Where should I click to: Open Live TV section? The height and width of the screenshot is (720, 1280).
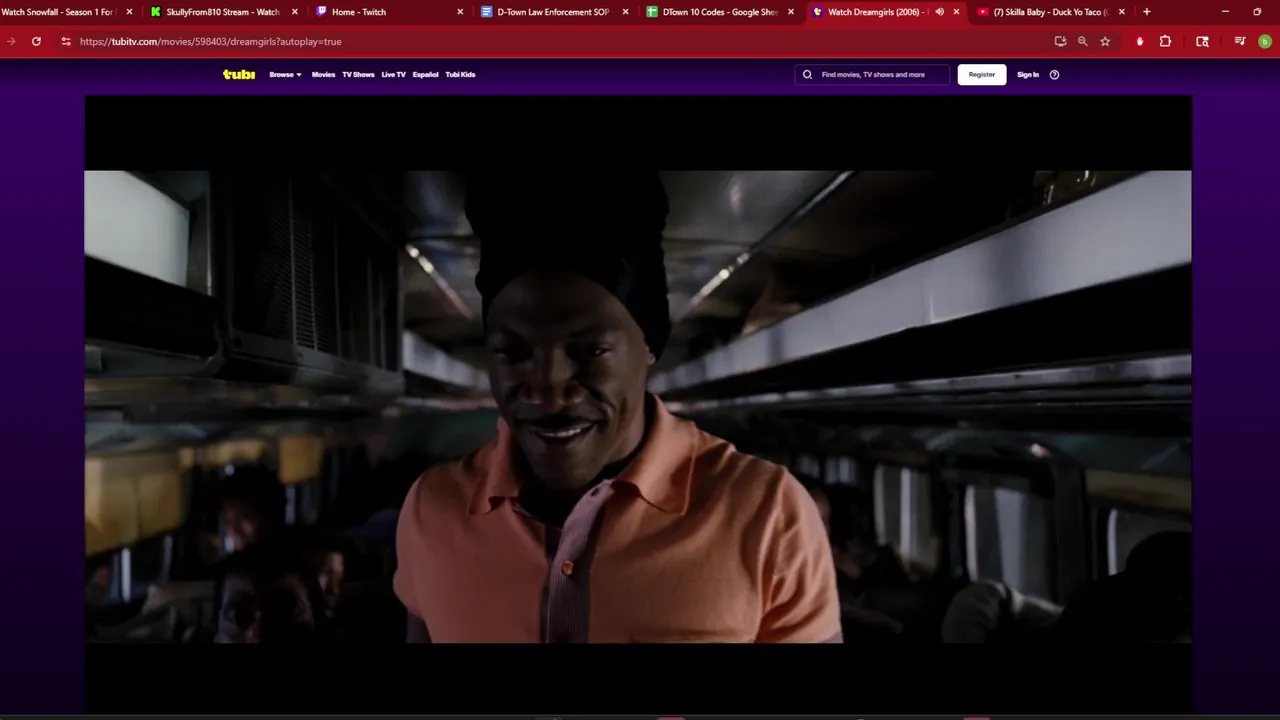(393, 74)
